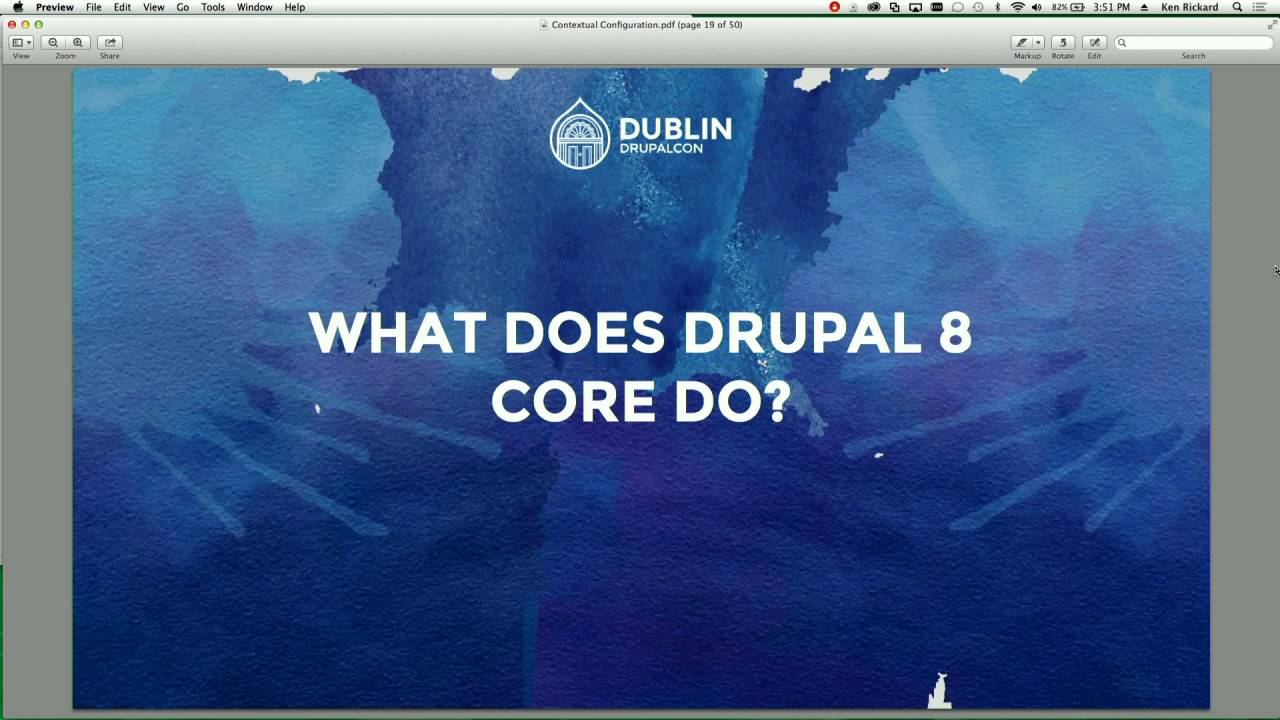Open the Go menu
Image resolution: width=1280 pixels, height=720 pixels.
[183, 7]
